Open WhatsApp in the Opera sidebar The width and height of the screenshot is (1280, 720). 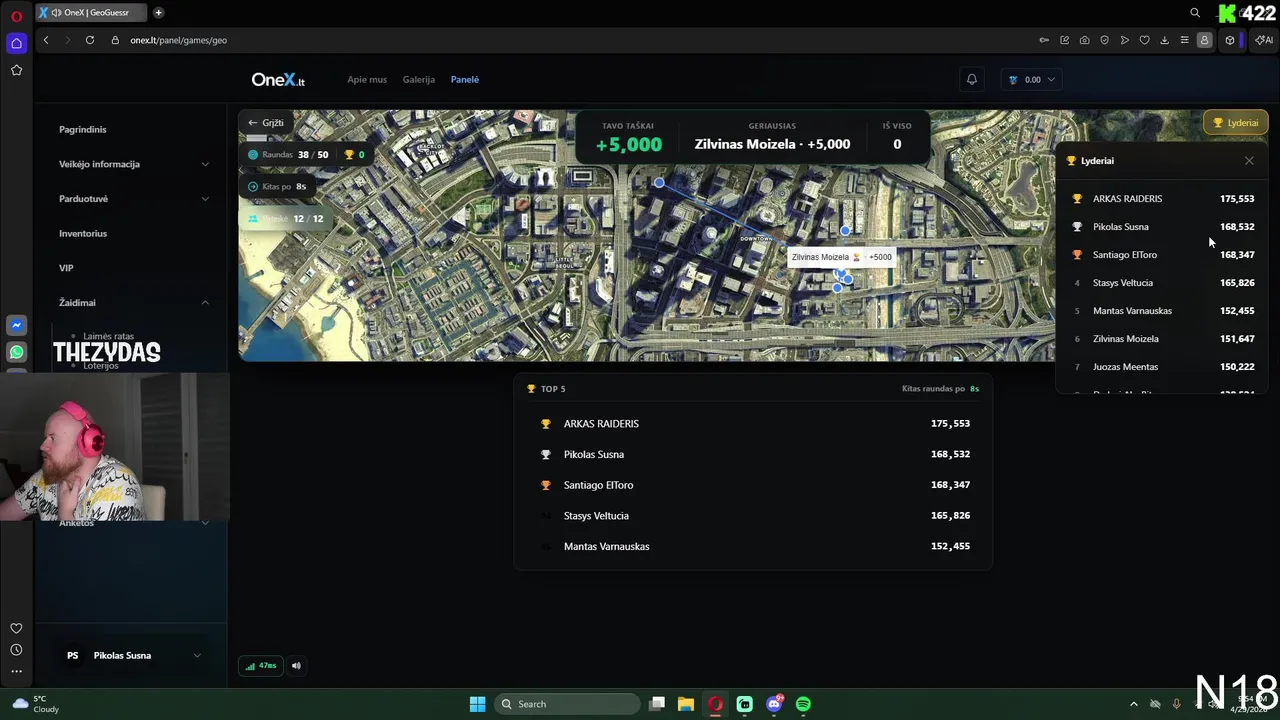(16, 352)
